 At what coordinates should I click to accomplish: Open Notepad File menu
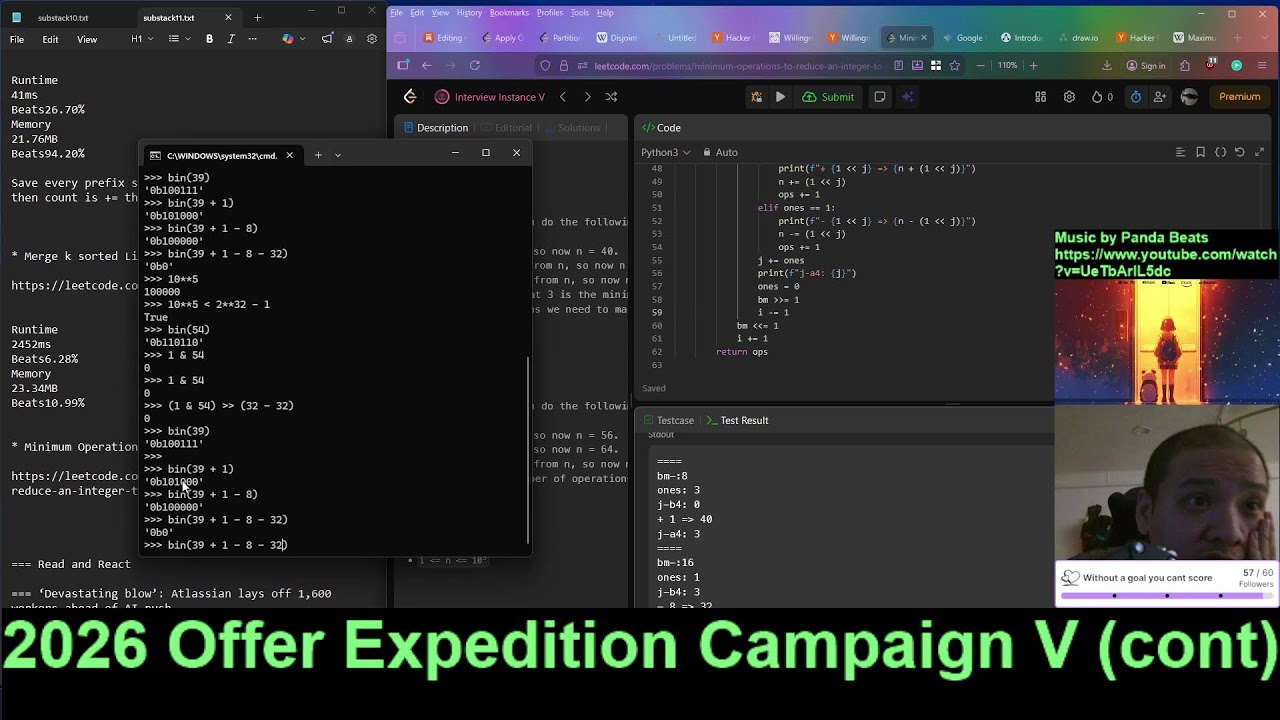tap(17, 39)
